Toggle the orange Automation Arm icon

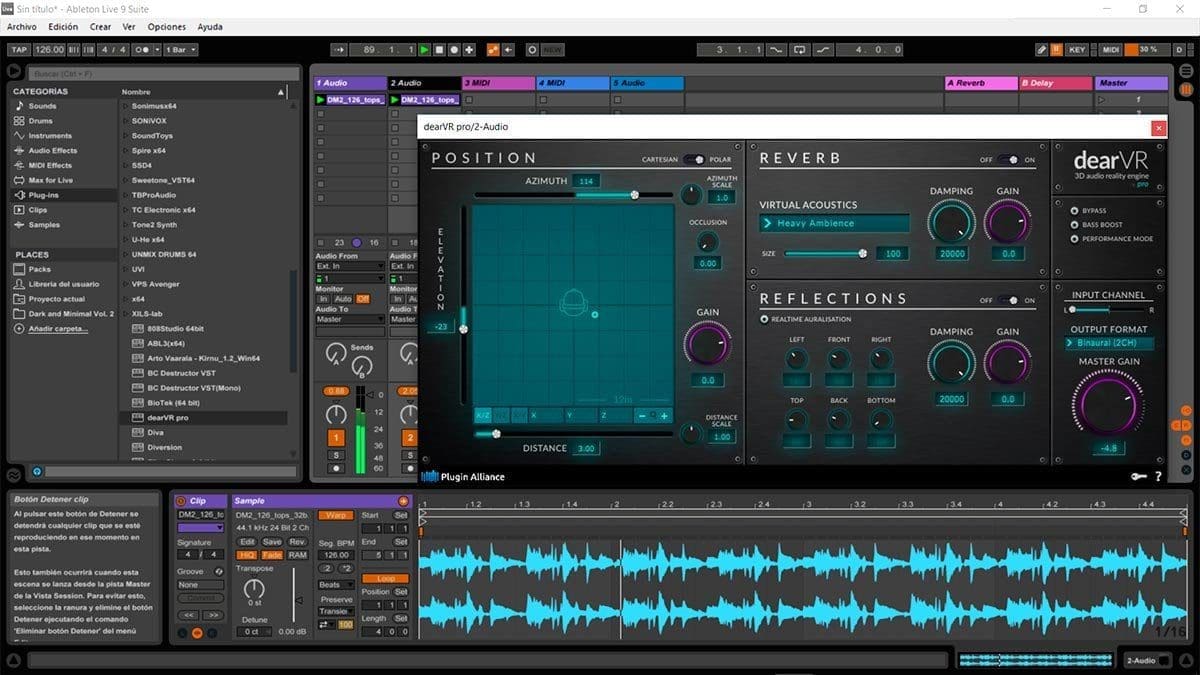[x=492, y=49]
